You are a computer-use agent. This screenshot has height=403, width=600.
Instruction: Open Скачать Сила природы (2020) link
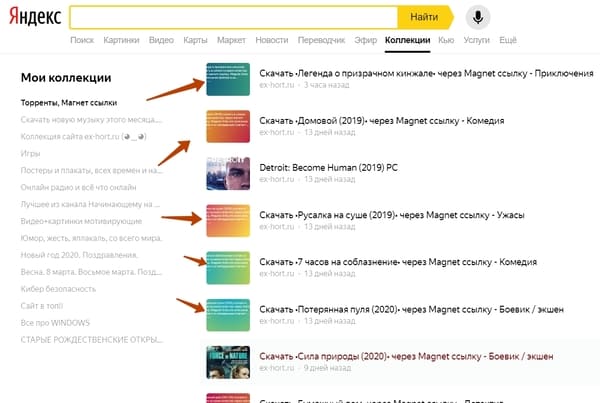tap(406, 356)
